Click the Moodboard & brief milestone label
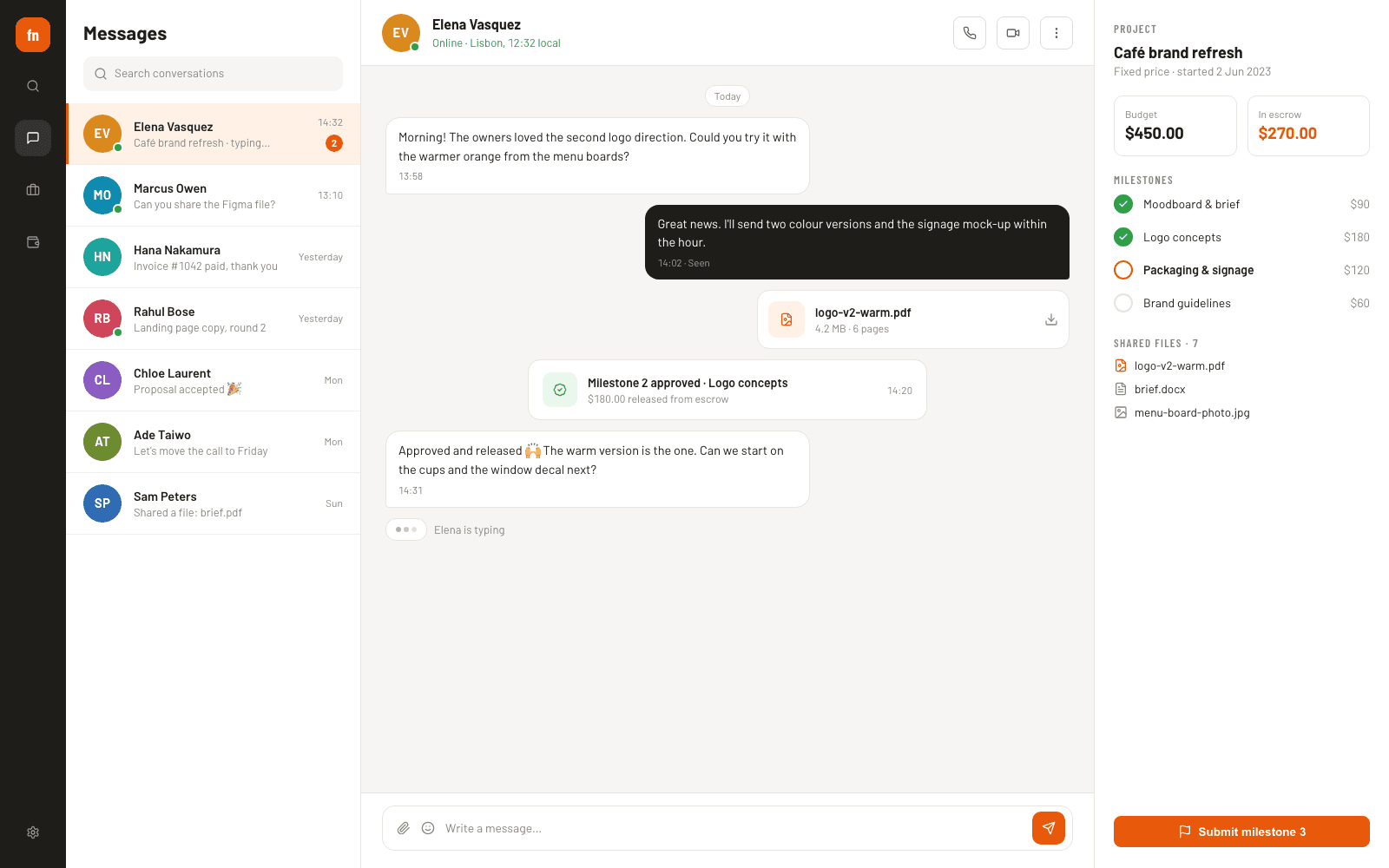Screen dimensions: 1389x868 click(x=1191, y=204)
